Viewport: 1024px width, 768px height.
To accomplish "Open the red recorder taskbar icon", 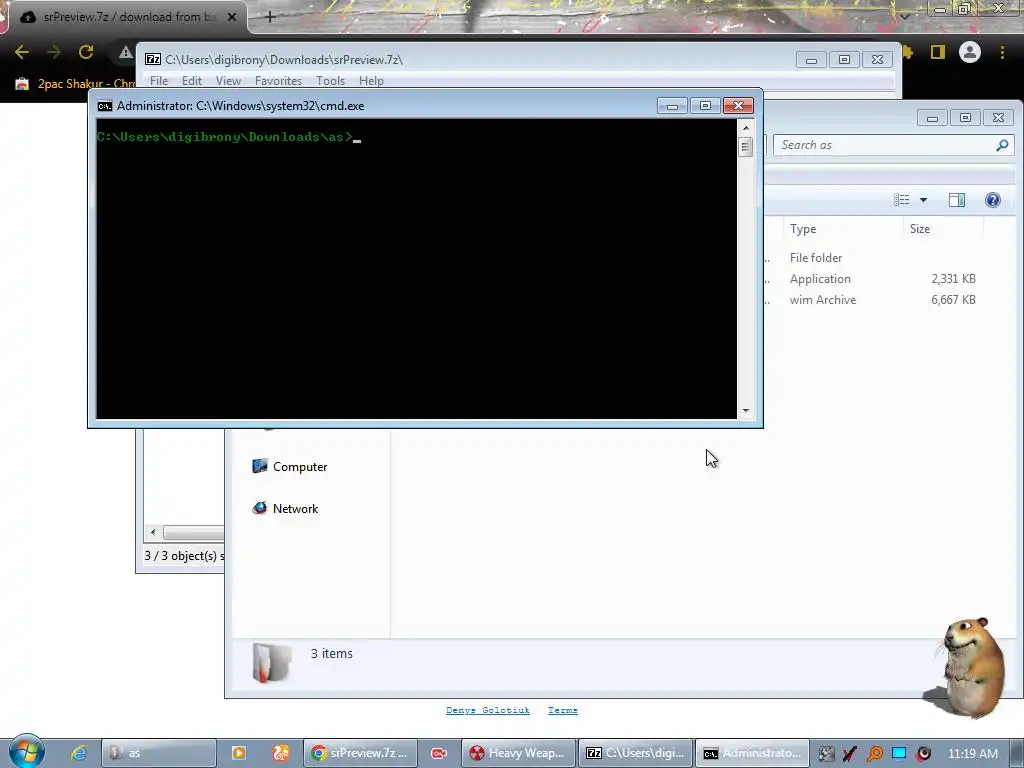I will pos(439,753).
